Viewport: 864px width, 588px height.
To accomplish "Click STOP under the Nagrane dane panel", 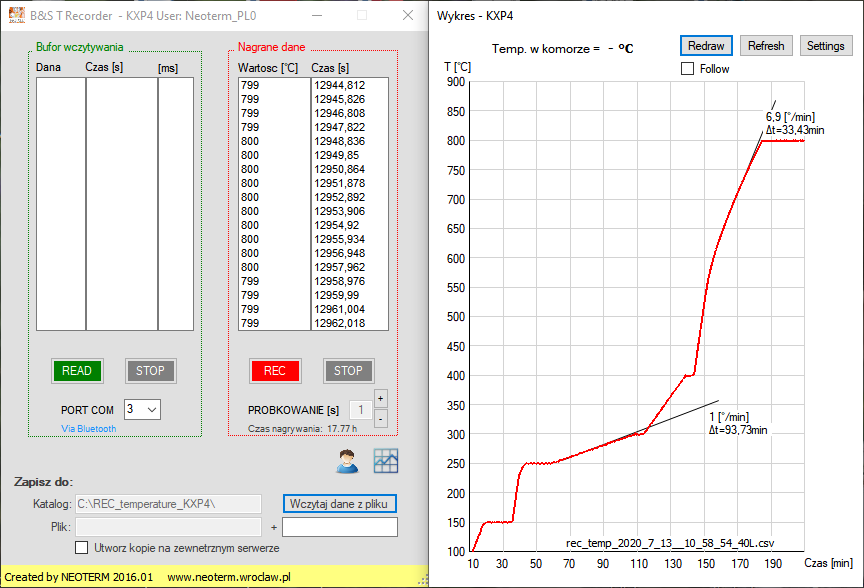I will coord(348,371).
